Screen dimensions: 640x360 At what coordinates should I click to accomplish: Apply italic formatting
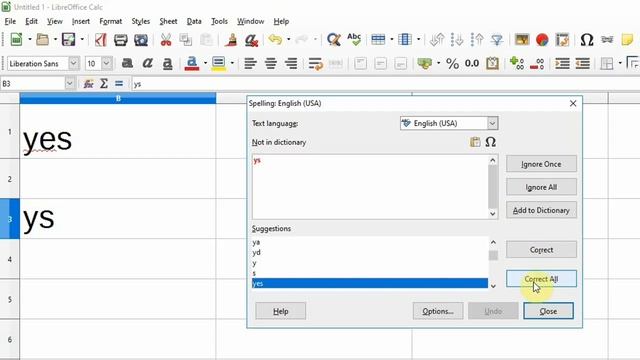coord(147,63)
